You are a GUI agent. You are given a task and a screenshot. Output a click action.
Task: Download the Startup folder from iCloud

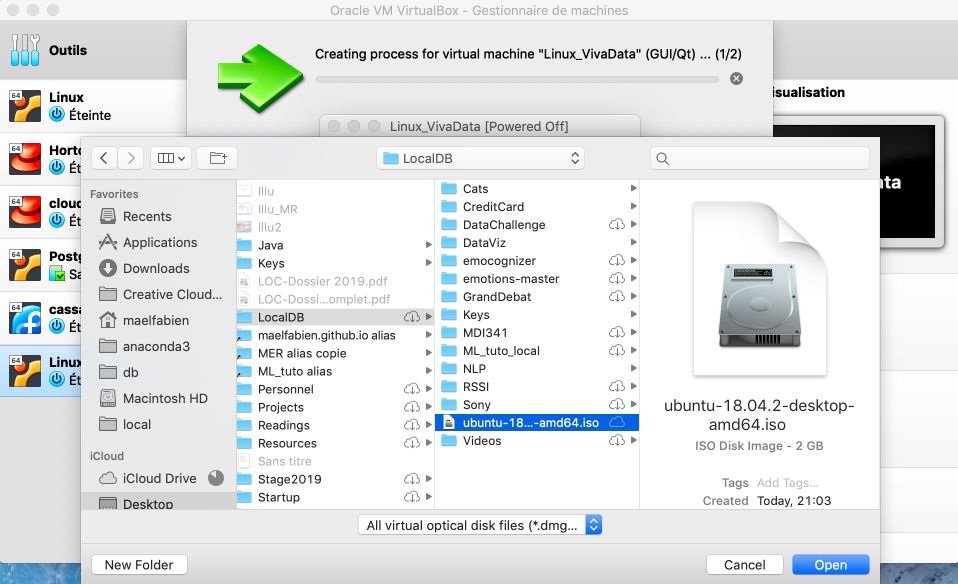pos(412,497)
